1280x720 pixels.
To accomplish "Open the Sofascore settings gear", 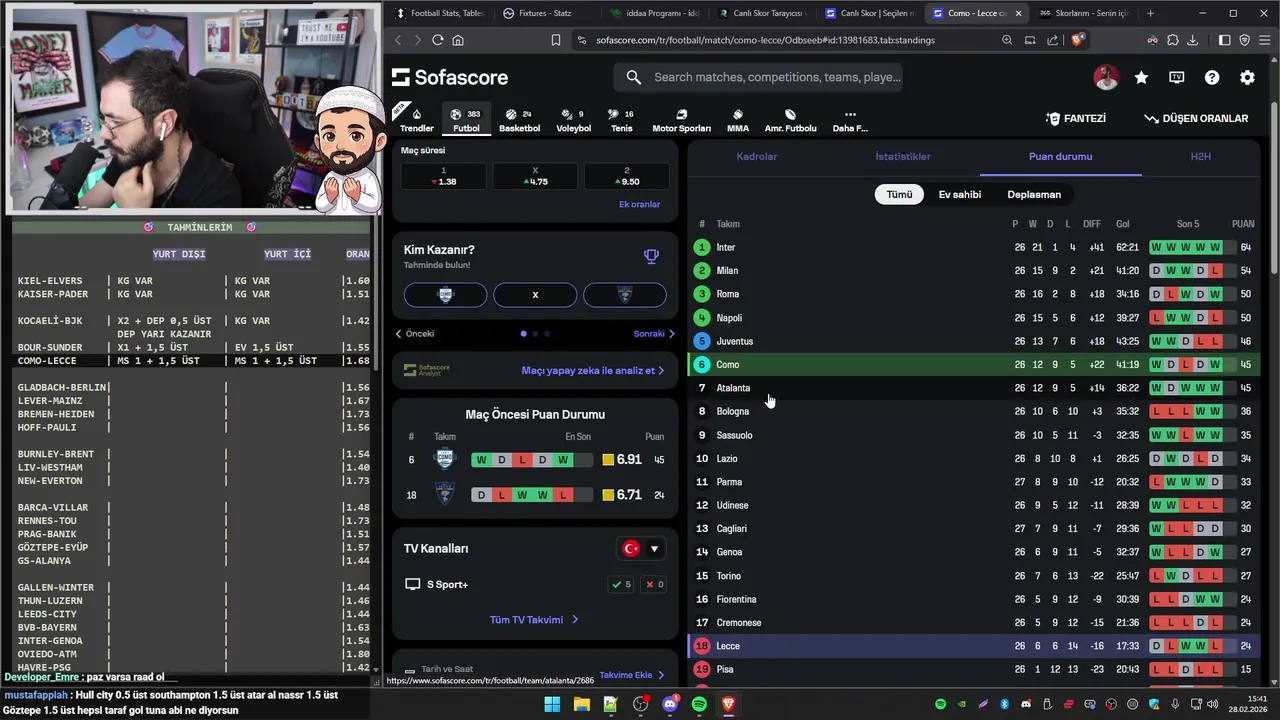I will point(1247,77).
